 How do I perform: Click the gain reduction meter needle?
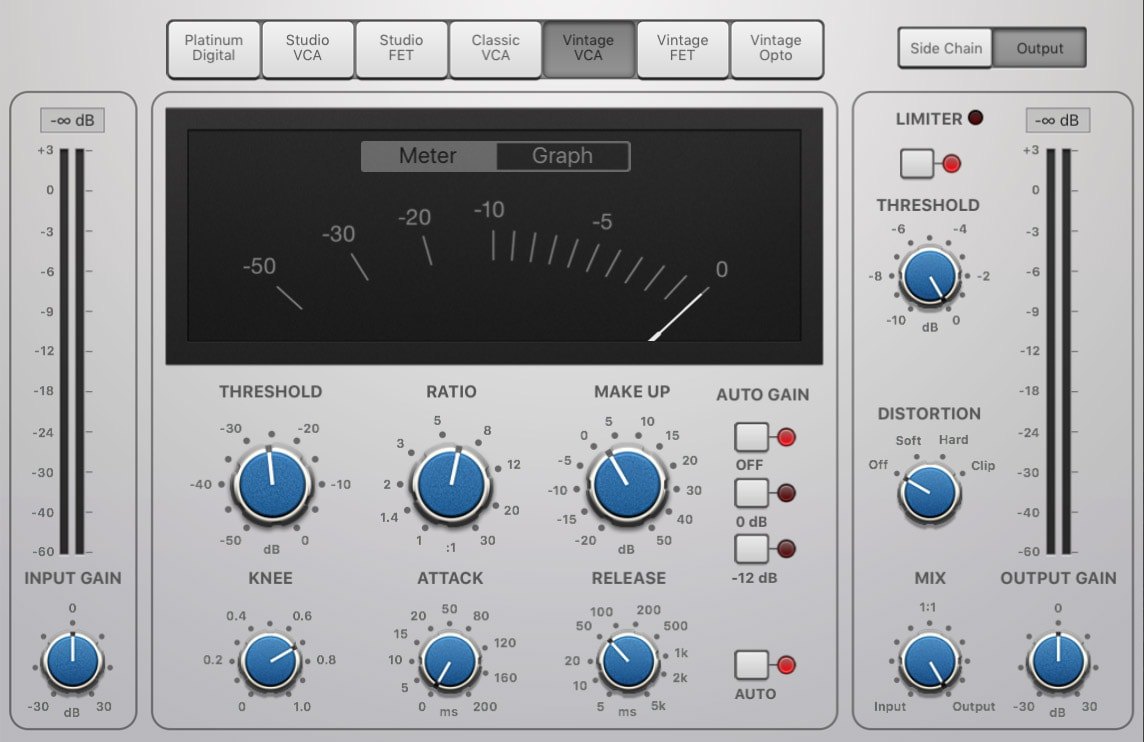point(679,314)
